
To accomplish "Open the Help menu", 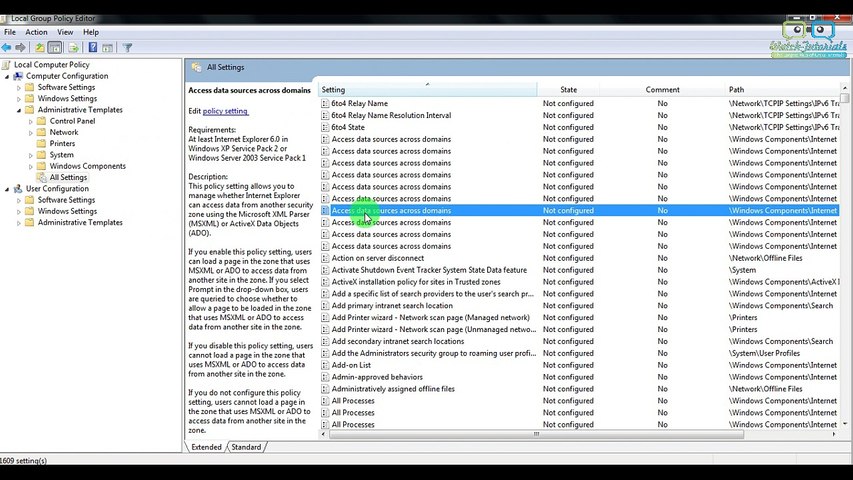I will (91, 32).
